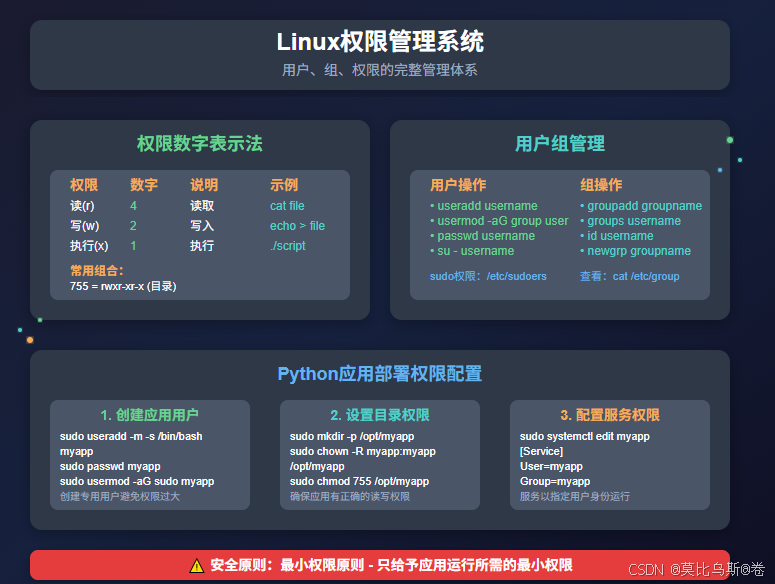Click the "用户操作" subheading

click(458, 185)
